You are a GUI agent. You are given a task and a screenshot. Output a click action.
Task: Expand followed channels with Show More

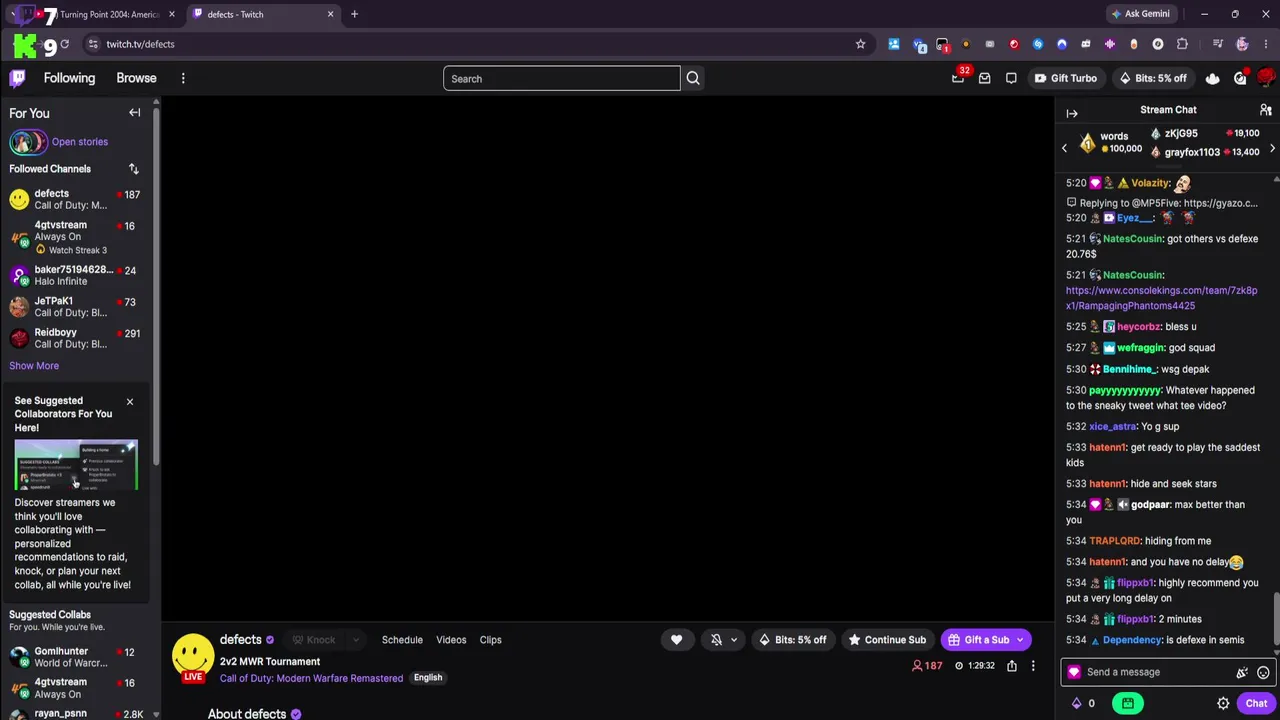coord(34,366)
